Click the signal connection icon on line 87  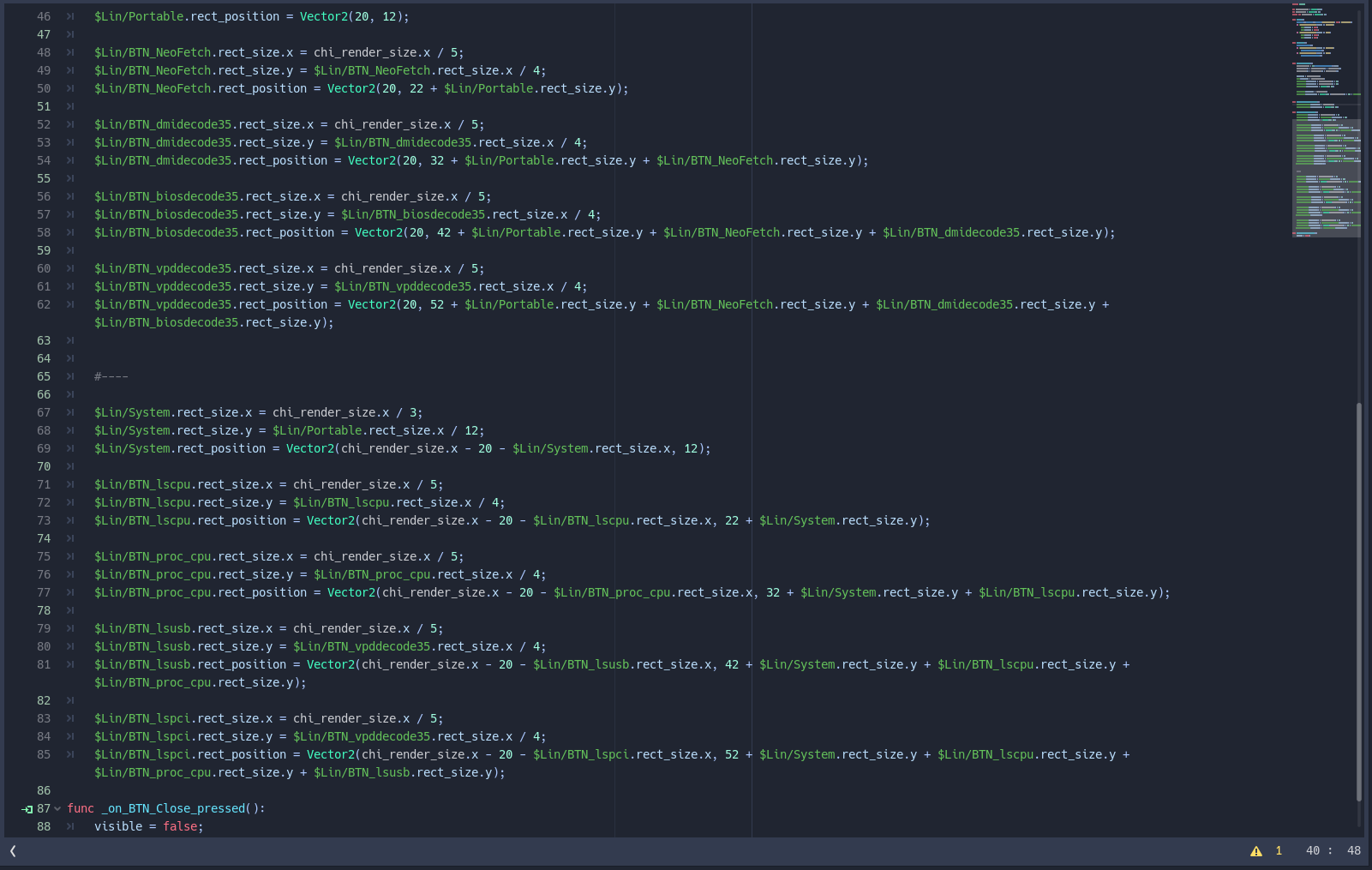pos(27,809)
